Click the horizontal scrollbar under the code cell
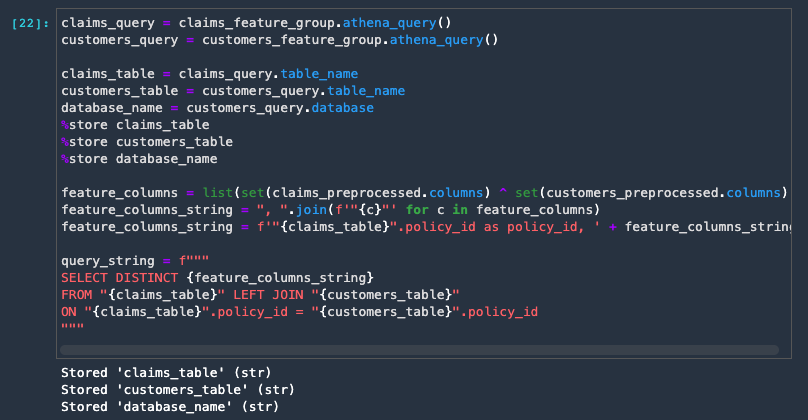 pos(419,350)
